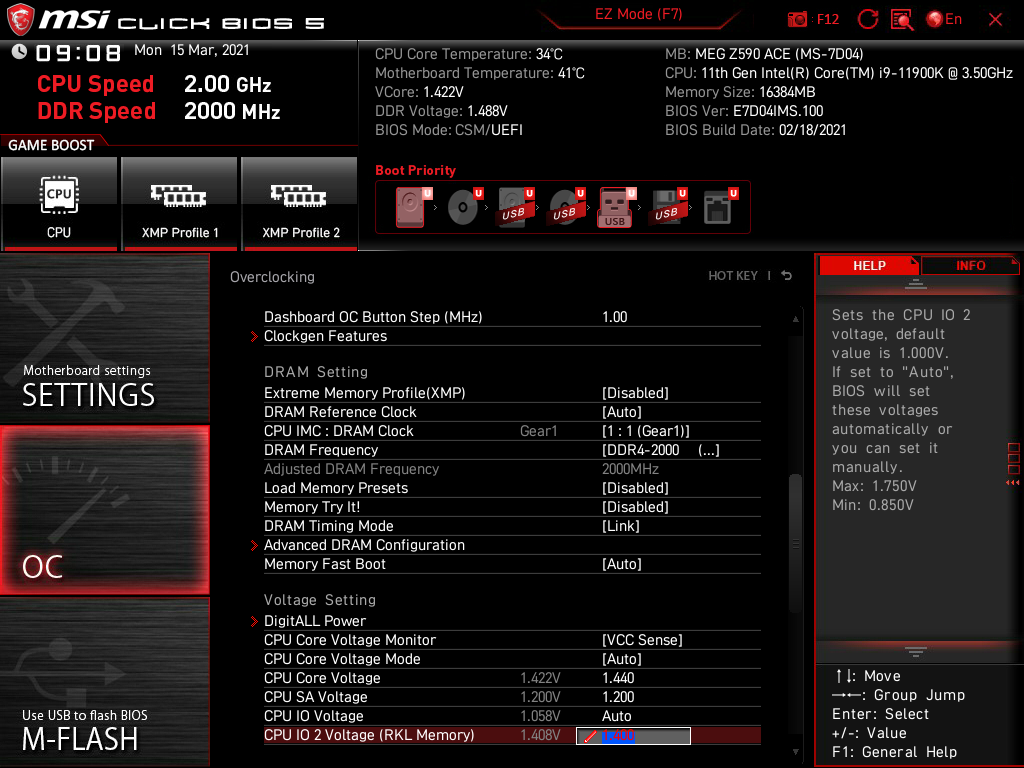Collapse help panel using top grip handle
Screen dimensions: 1024x768
[x=915, y=283]
